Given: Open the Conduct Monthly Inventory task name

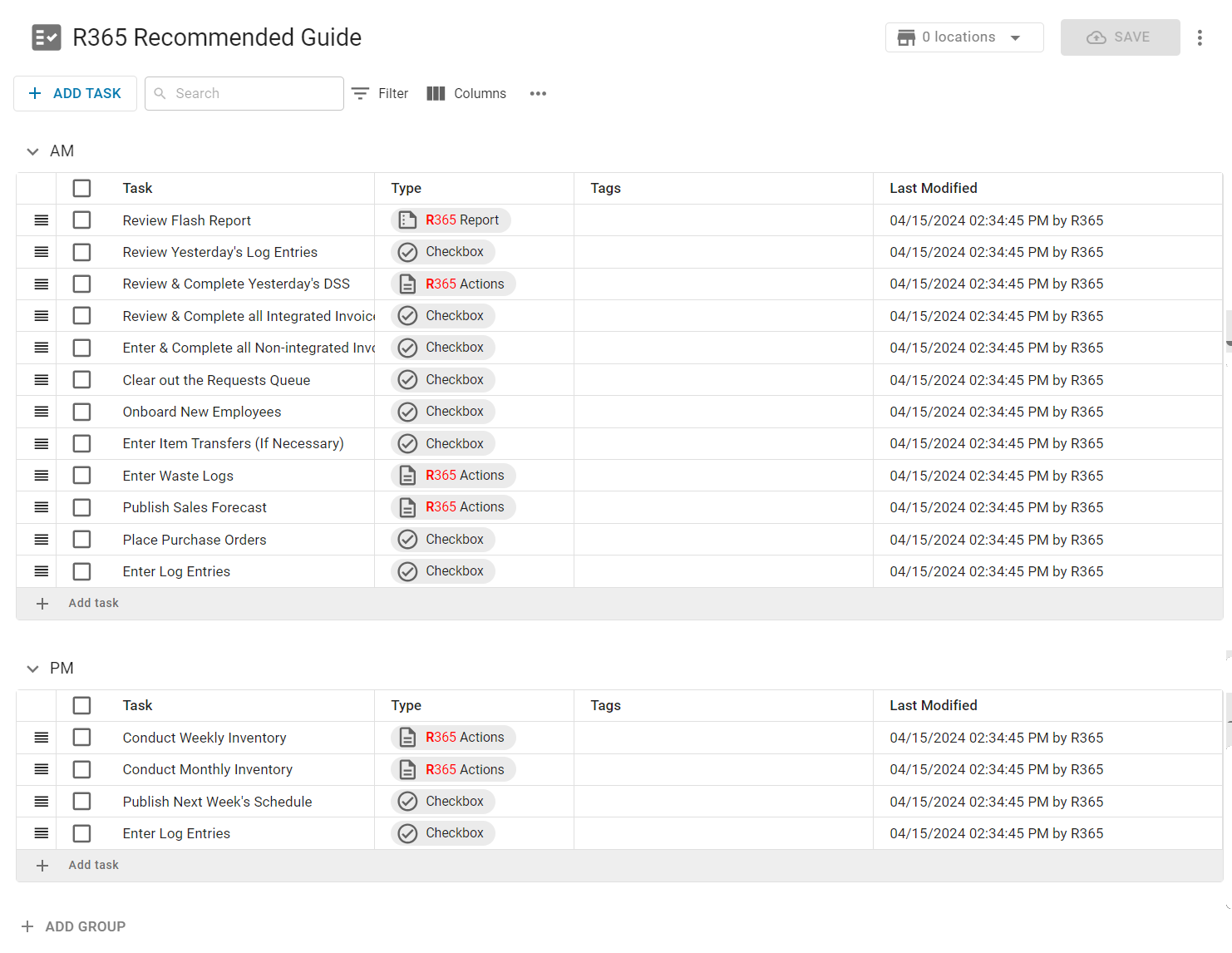Looking at the screenshot, I should pyautogui.click(x=208, y=770).
